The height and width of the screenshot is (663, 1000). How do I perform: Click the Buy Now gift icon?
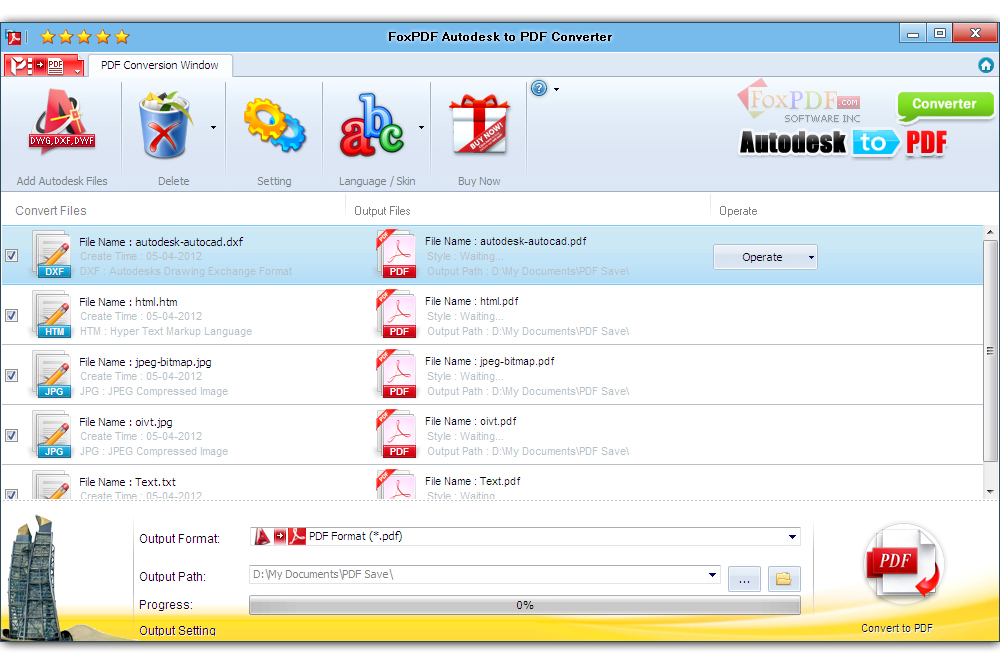click(479, 124)
